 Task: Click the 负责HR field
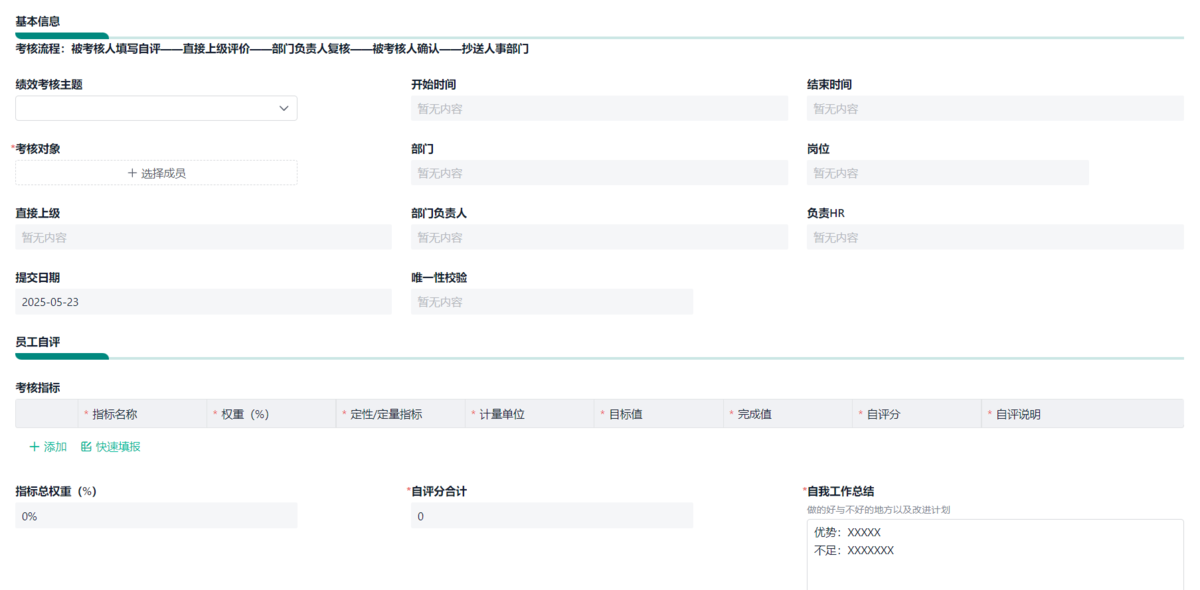coord(995,237)
